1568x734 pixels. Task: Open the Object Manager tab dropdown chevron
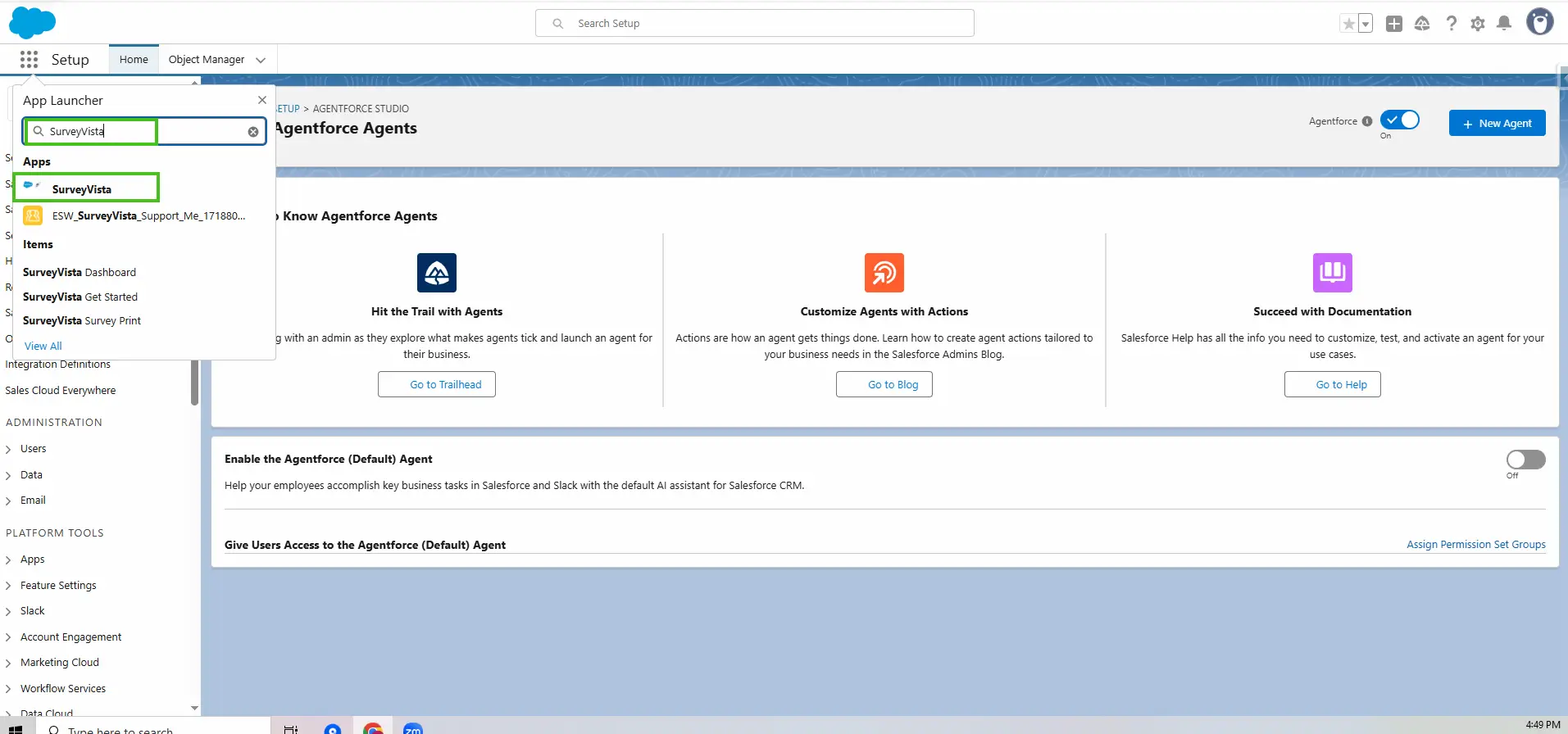click(261, 60)
